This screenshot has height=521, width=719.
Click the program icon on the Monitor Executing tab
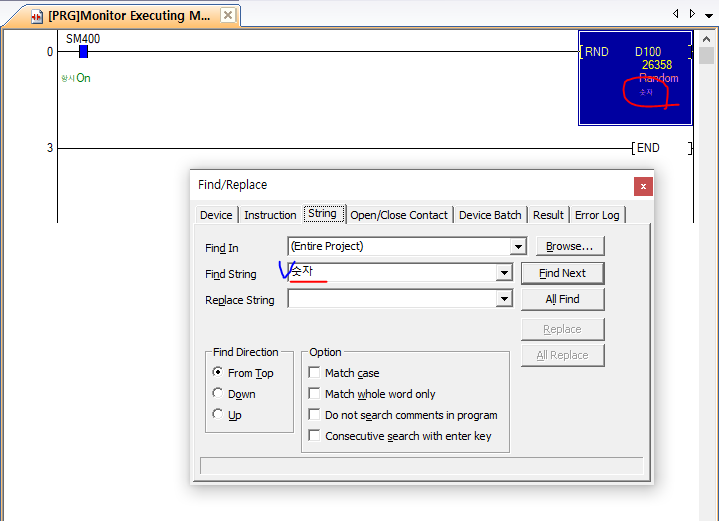click(37, 17)
